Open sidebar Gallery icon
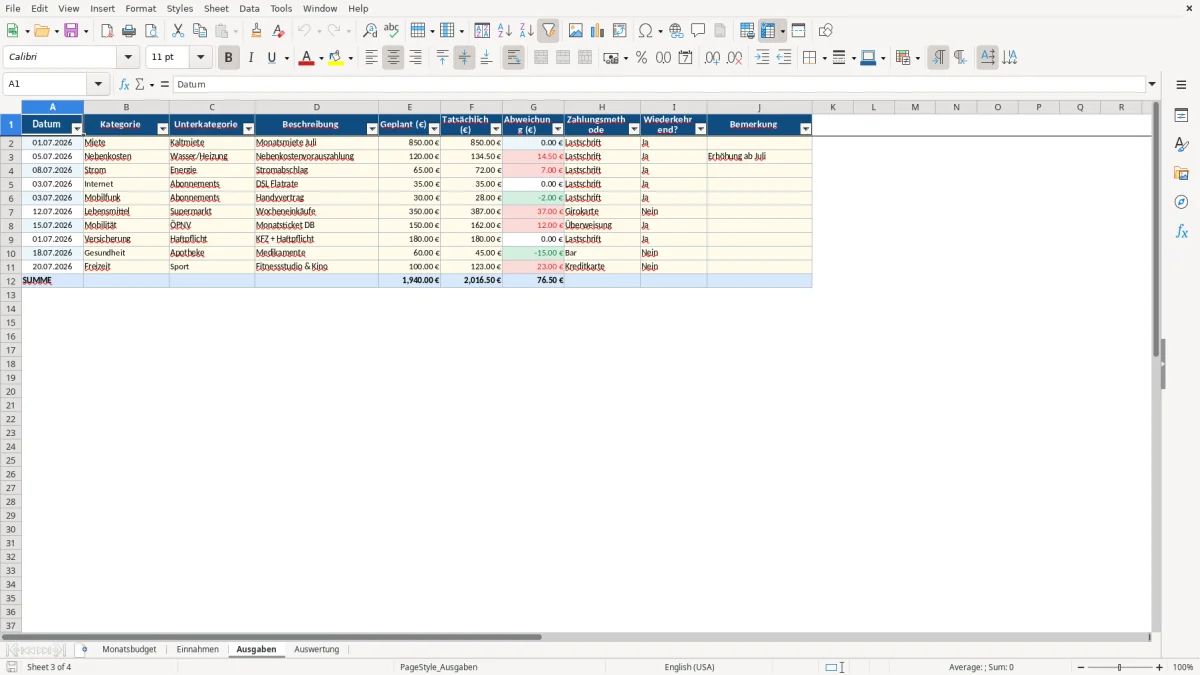Screen dimensions: 1200x675 [x=1181, y=174]
